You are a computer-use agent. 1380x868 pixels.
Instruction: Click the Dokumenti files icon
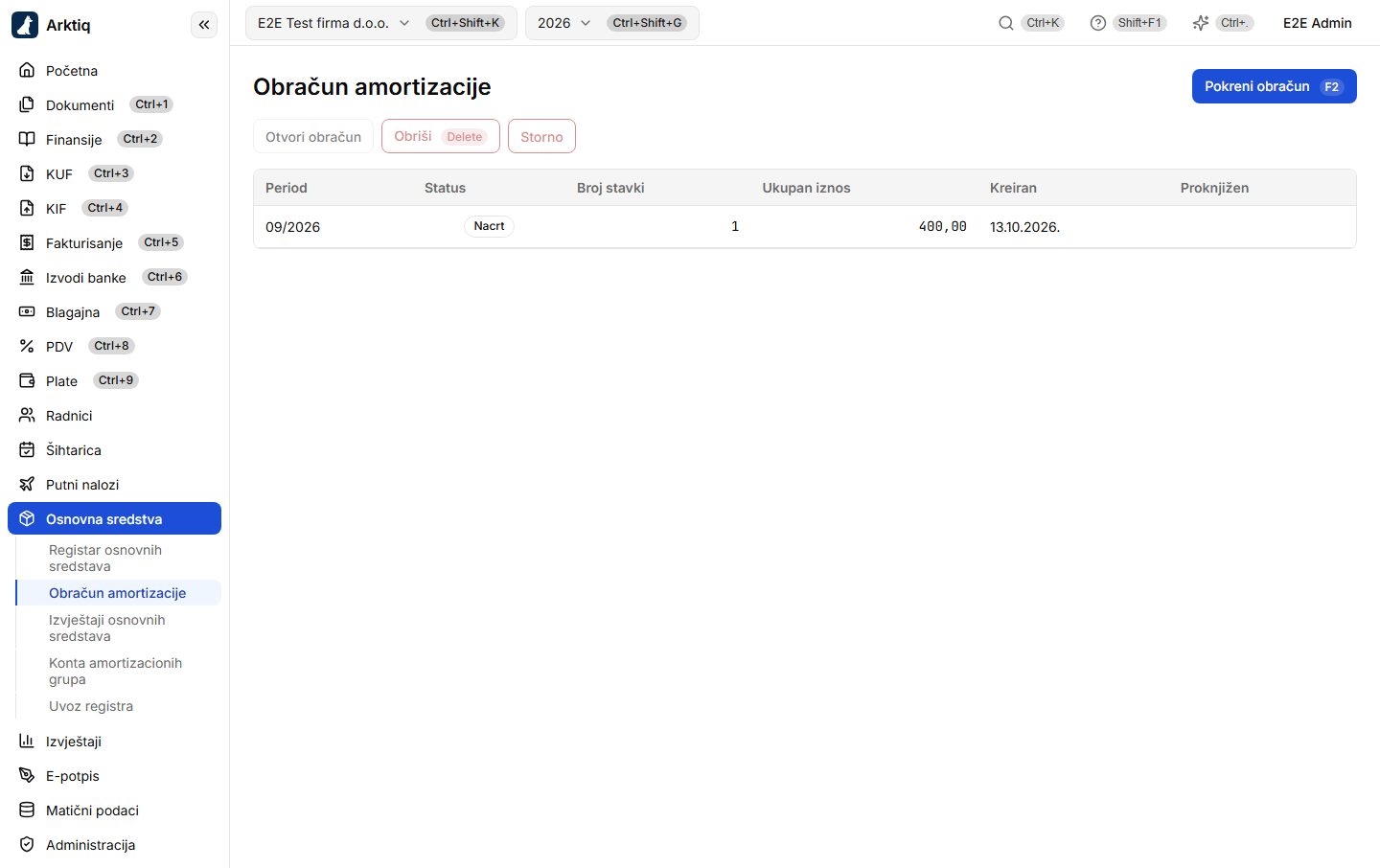27,104
